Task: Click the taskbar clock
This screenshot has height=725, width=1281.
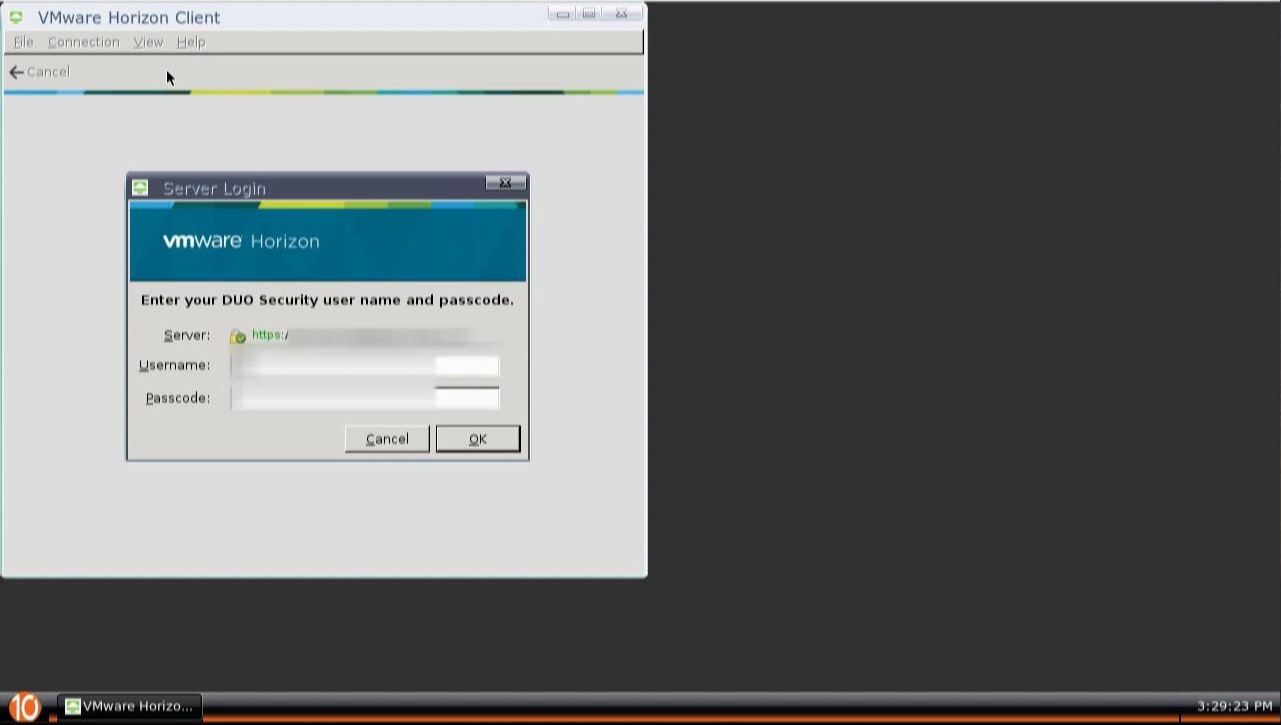Action: point(1235,706)
